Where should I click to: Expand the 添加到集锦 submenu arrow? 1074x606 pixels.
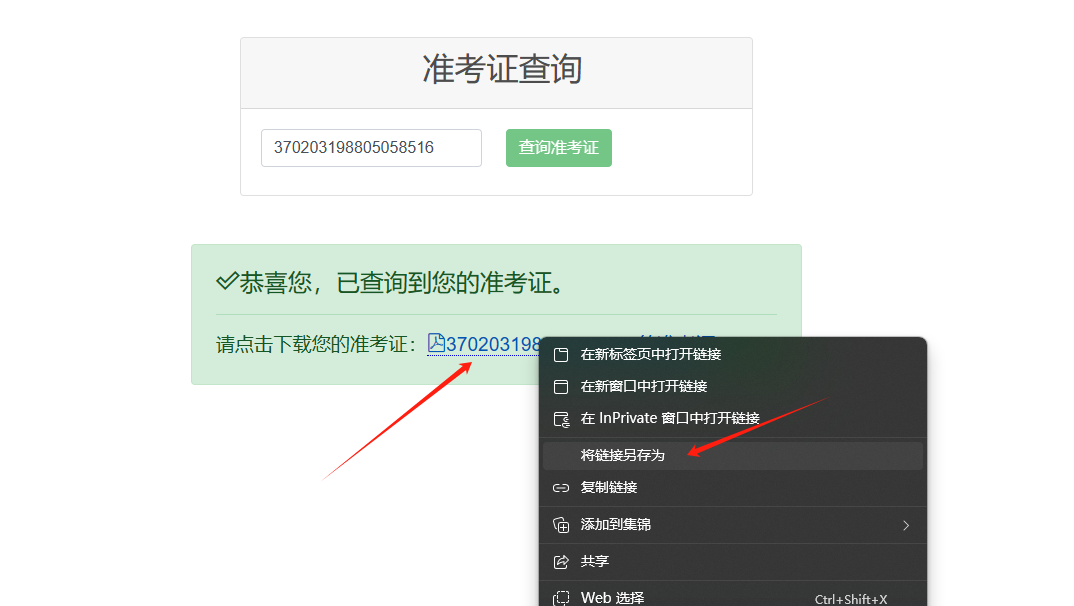pos(906,525)
